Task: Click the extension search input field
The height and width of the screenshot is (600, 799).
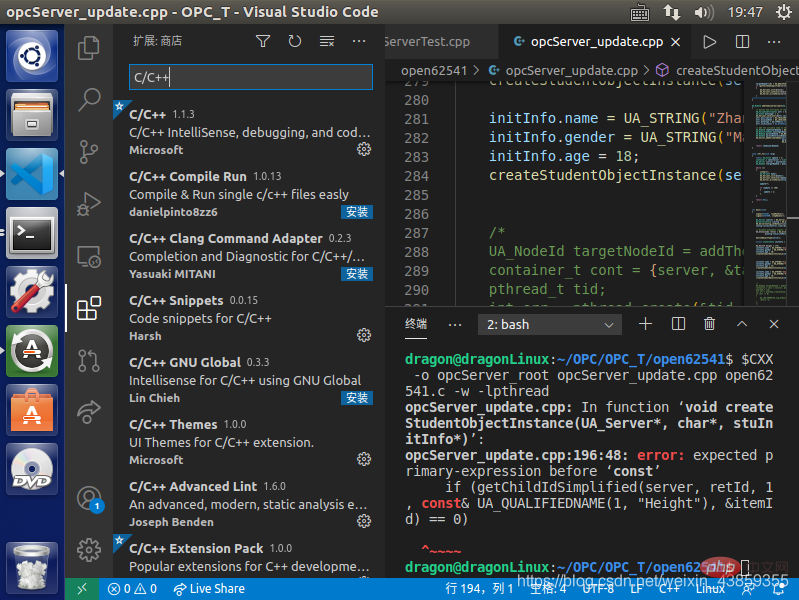Action: pyautogui.click(x=251, y=77)
